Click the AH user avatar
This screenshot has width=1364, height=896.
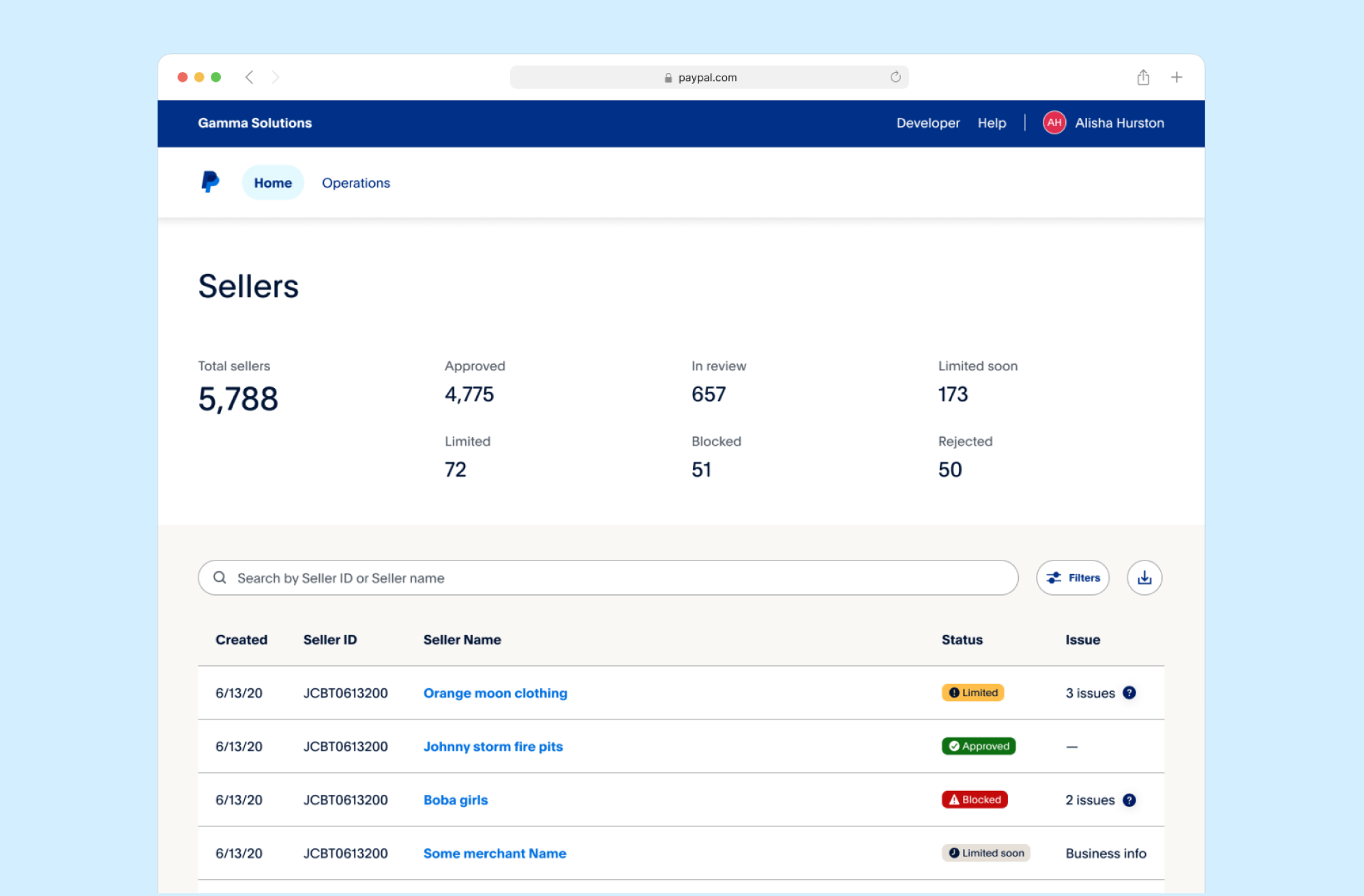1054,123
